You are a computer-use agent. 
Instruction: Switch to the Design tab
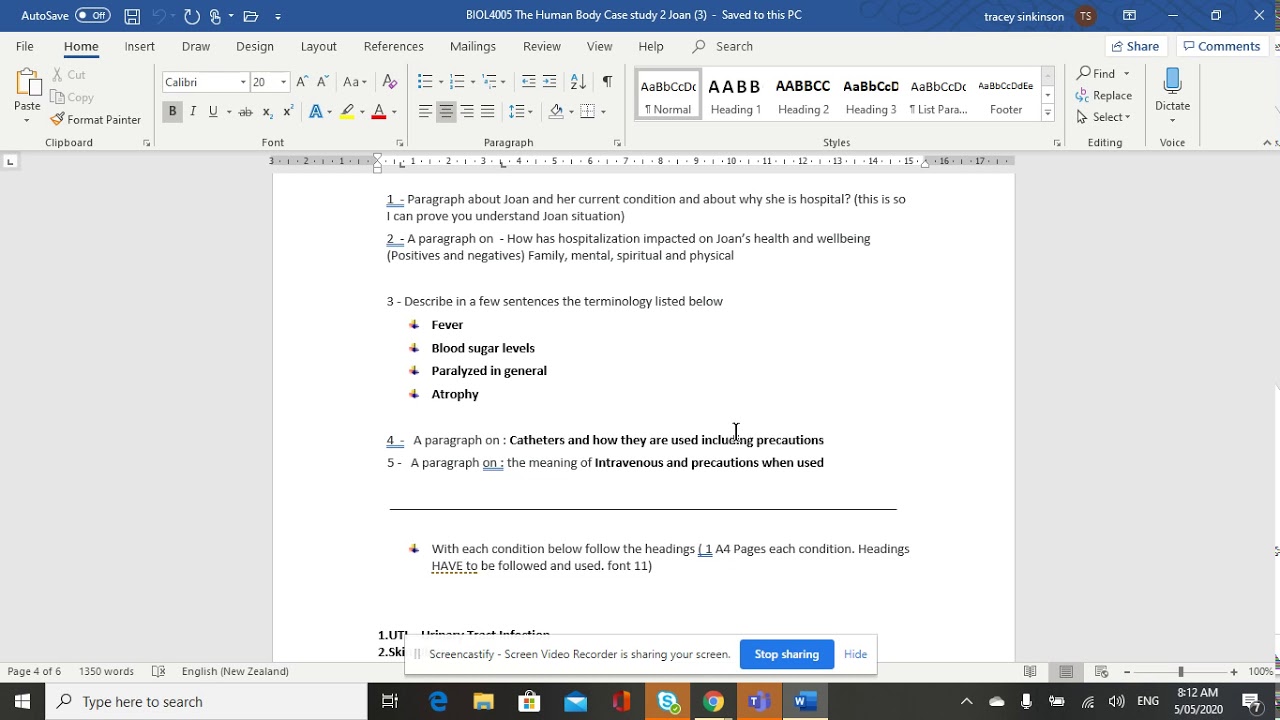coord(255,46)
